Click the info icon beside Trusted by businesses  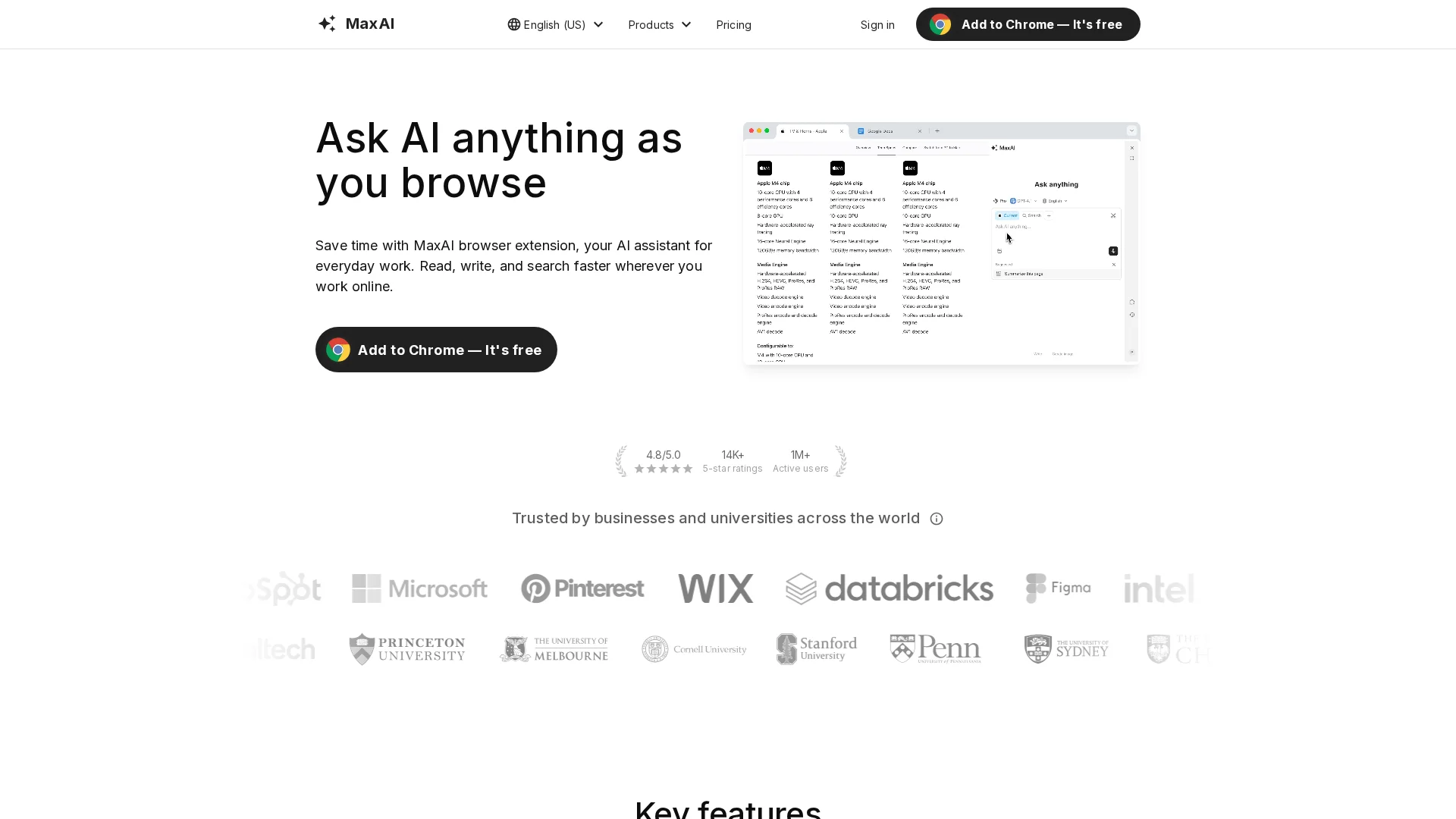click(x=937, y=519)
